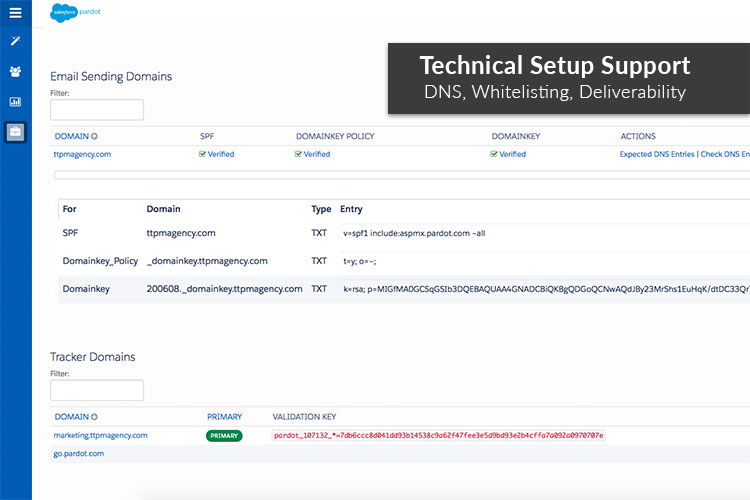Sort Tracker Domains by DOMAIN column
The height and width of the screenshot is (500, 750).
tap(76, 417)
